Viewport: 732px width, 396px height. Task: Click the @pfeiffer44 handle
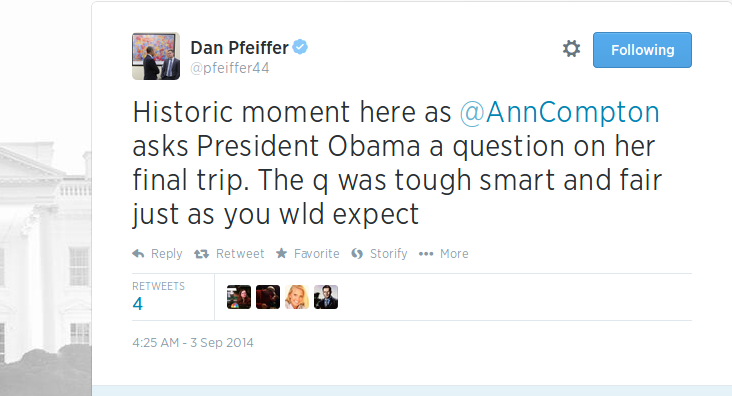[230, 68]
